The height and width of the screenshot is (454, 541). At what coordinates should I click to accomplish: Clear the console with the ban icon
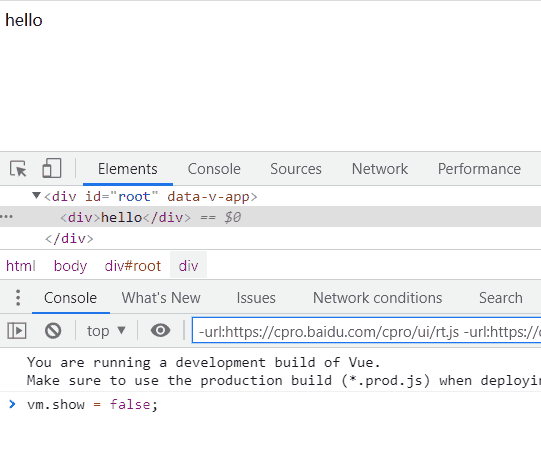click(x=53, y=331)
